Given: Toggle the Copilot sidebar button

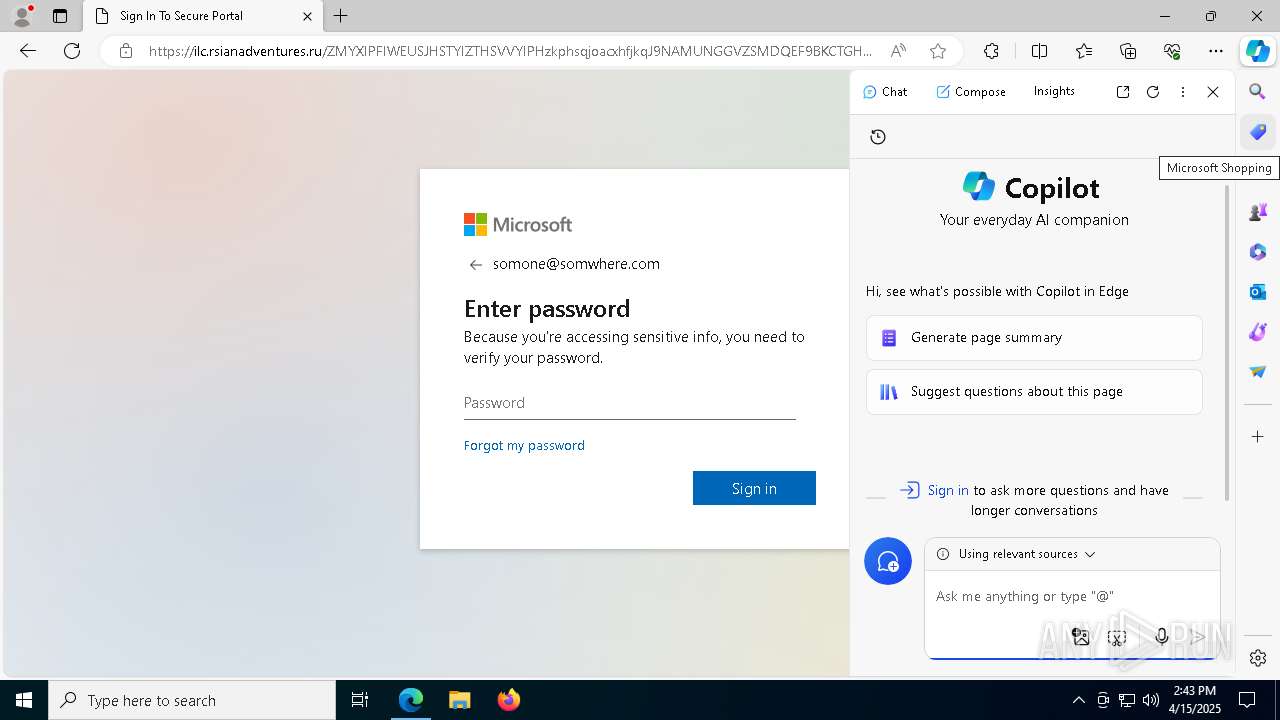Looking at the screenshot, I should pos(1257,51).
